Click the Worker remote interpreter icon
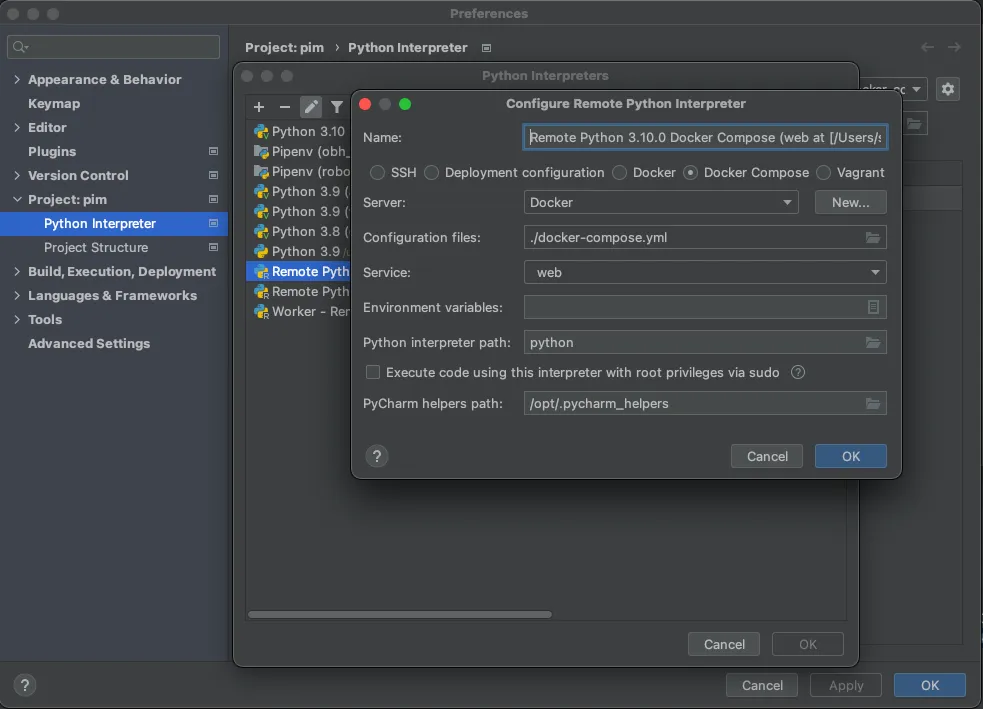983x709 pixels. 261,312
